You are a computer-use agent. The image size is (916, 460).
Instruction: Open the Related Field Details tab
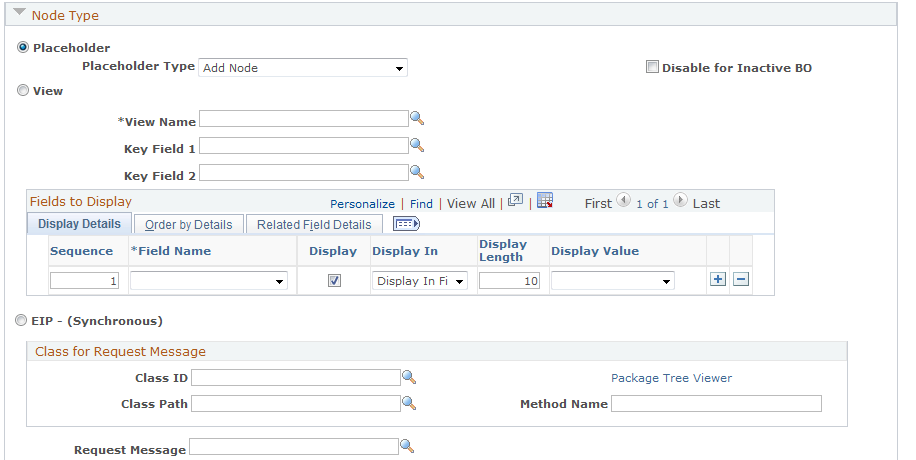tap(313, 225)
